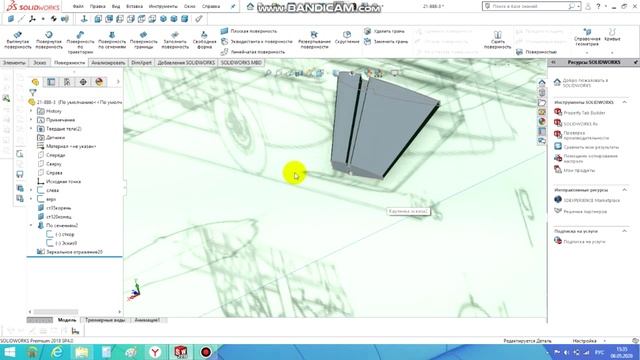Click the filter funnel icon in the feature tree
This screenshot has width=640, height=360.
click(32, 93)
